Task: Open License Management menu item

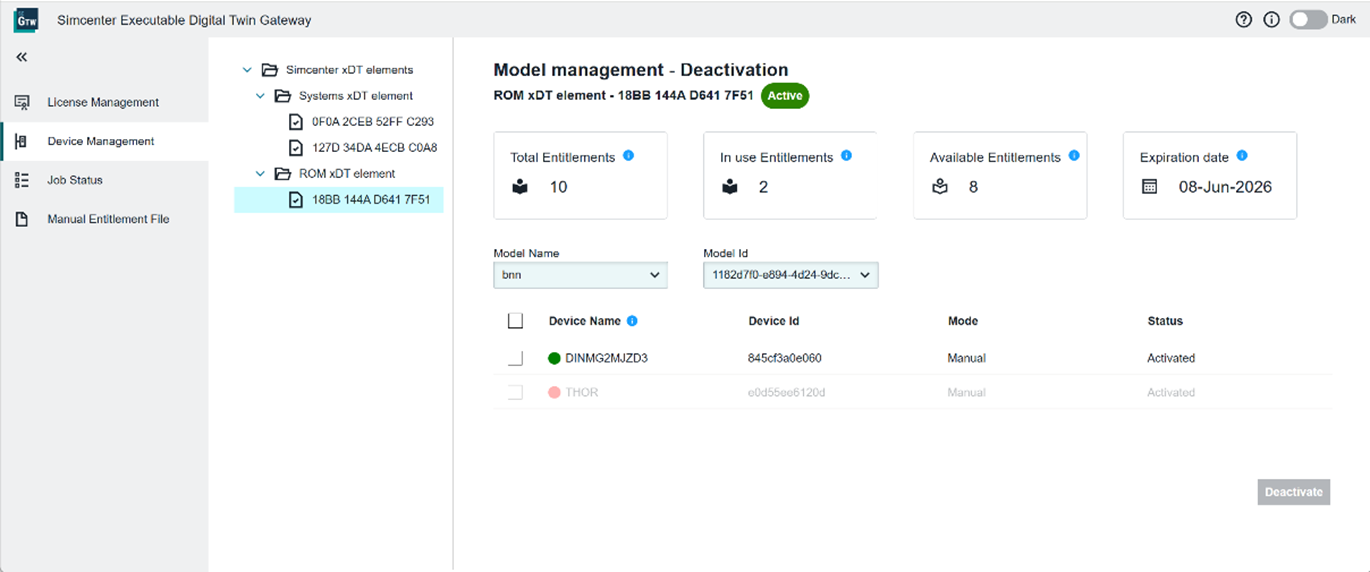Action: coord(104,102)
